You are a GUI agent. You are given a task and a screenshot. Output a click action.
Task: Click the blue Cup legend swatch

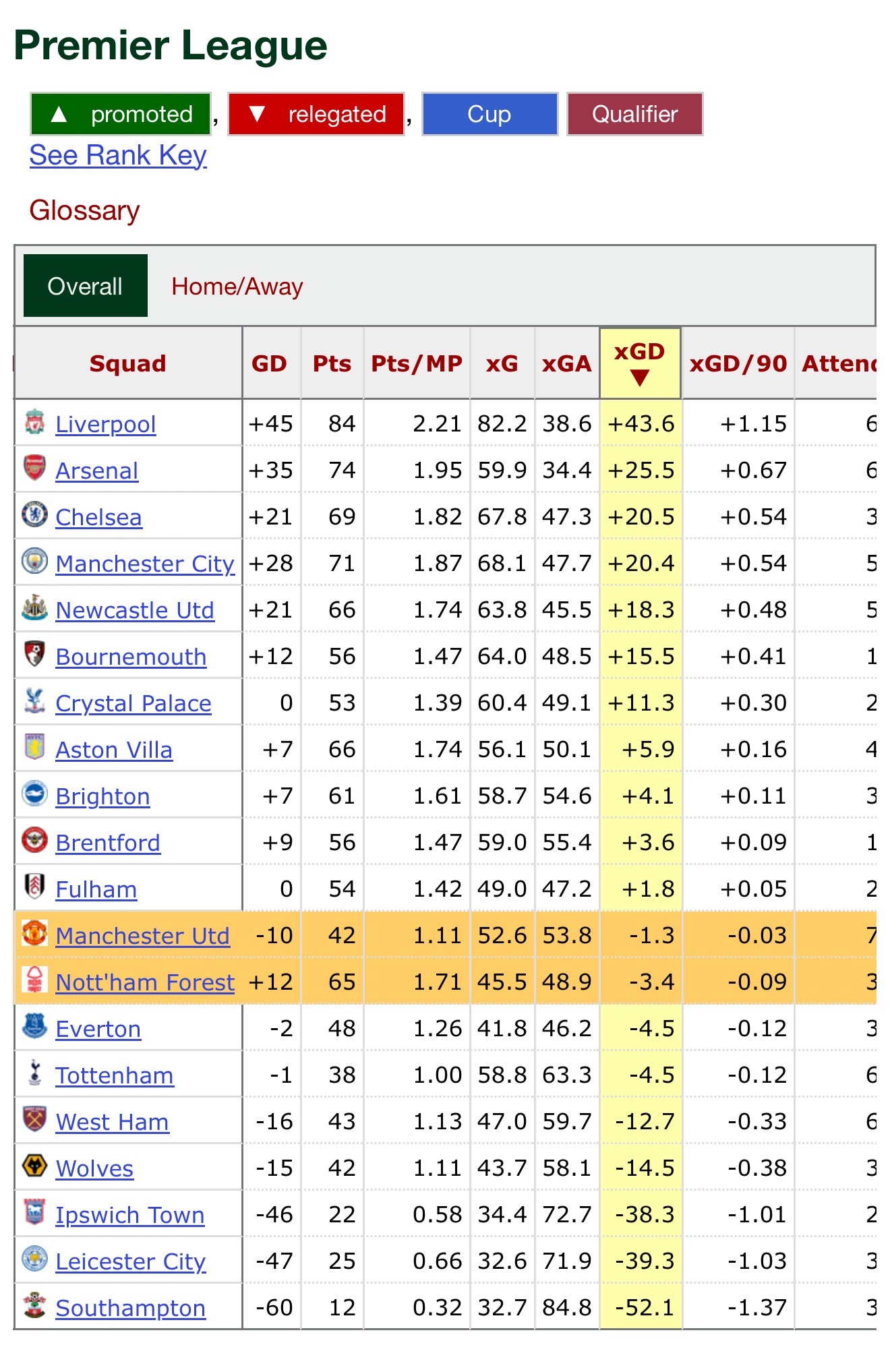coord(490,114)
